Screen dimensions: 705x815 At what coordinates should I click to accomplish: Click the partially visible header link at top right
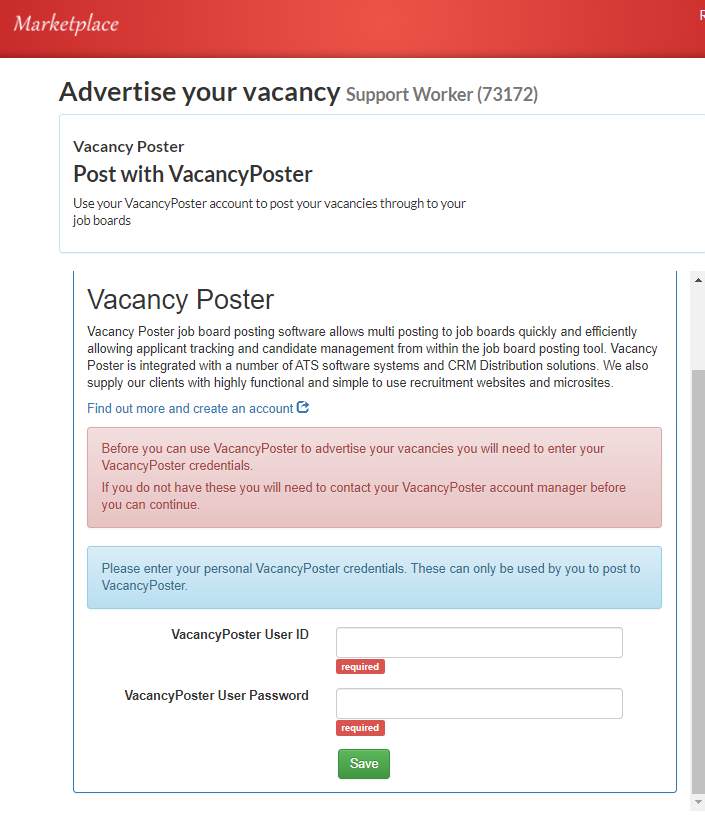(x=701, y=15)
